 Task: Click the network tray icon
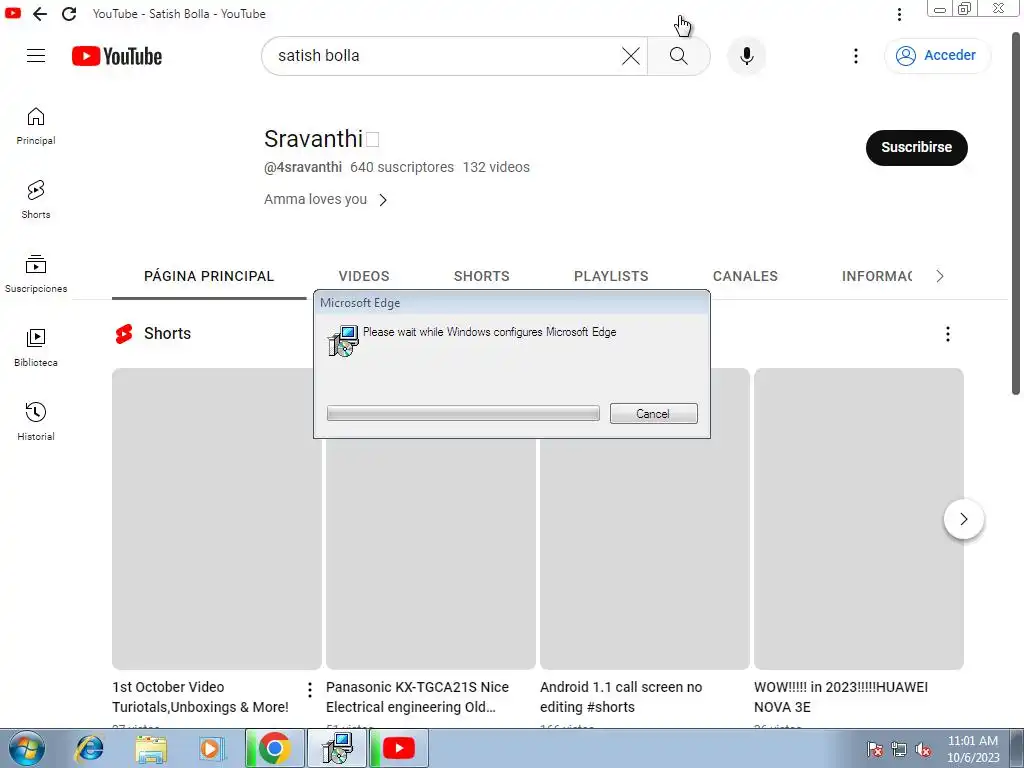click(899, 749)
